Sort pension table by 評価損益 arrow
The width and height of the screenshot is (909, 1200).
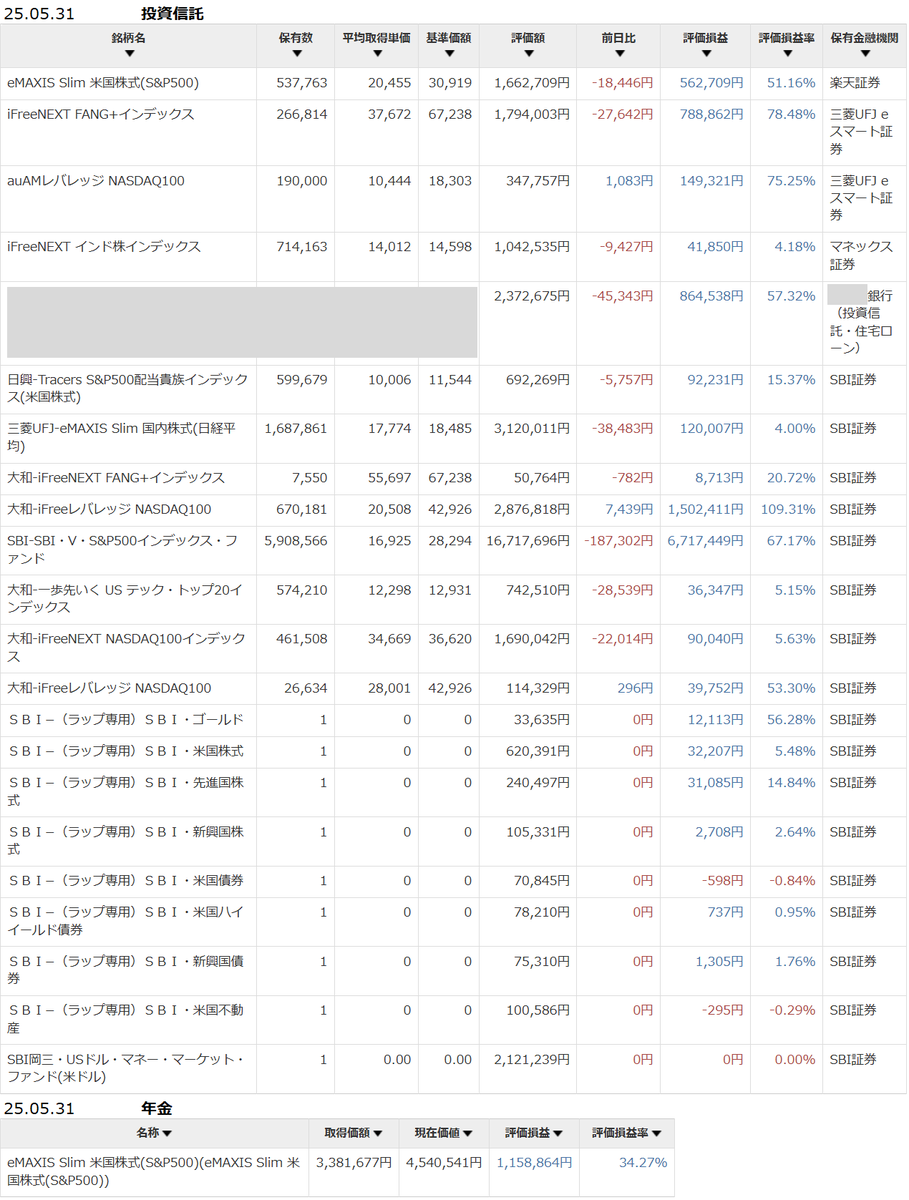coord(556,1133)
